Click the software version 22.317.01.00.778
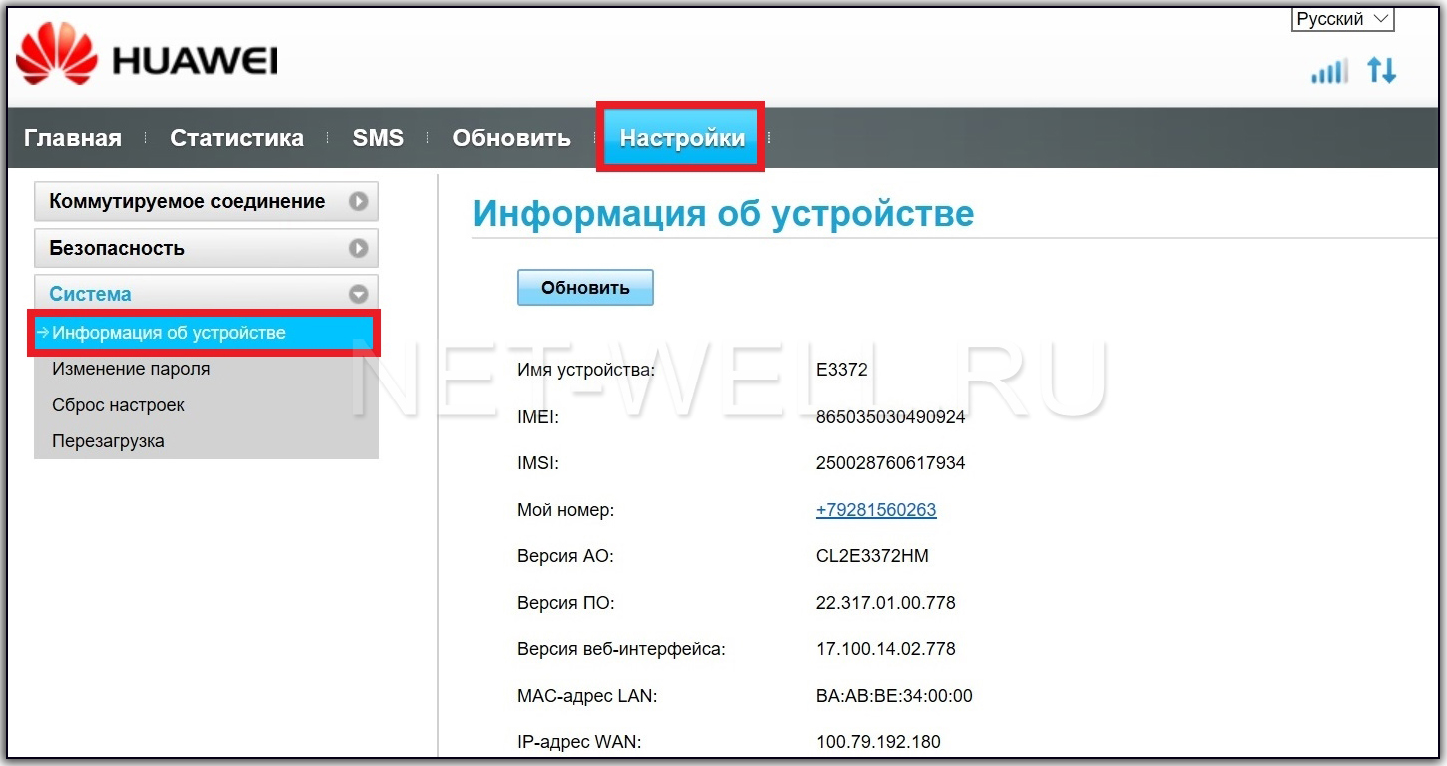The height and width of the screenshot is (766, 1447). (x=886, y=603)
